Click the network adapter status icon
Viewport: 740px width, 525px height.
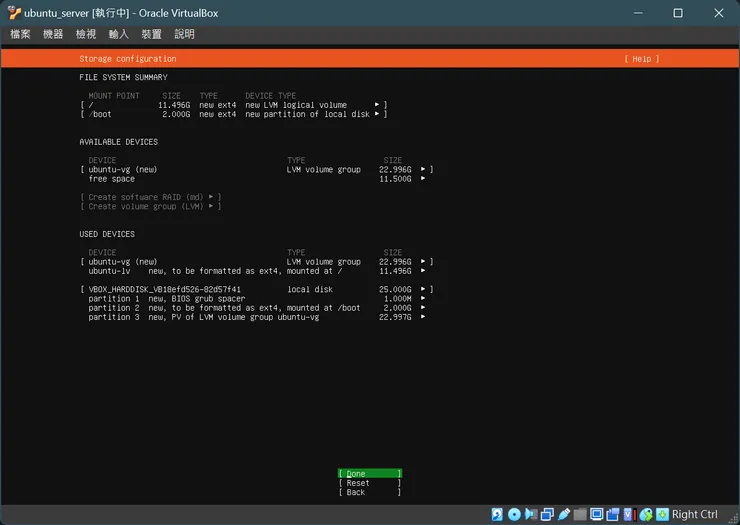tap(548, 514)
